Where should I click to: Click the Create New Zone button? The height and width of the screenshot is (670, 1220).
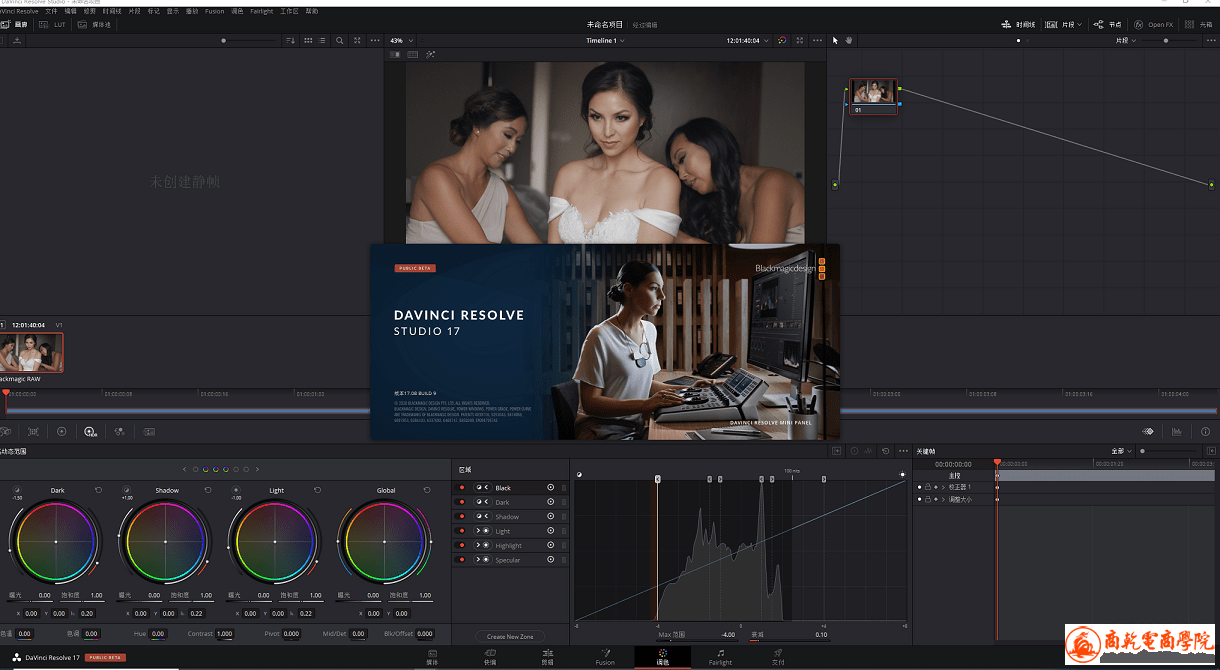[510, 636]
